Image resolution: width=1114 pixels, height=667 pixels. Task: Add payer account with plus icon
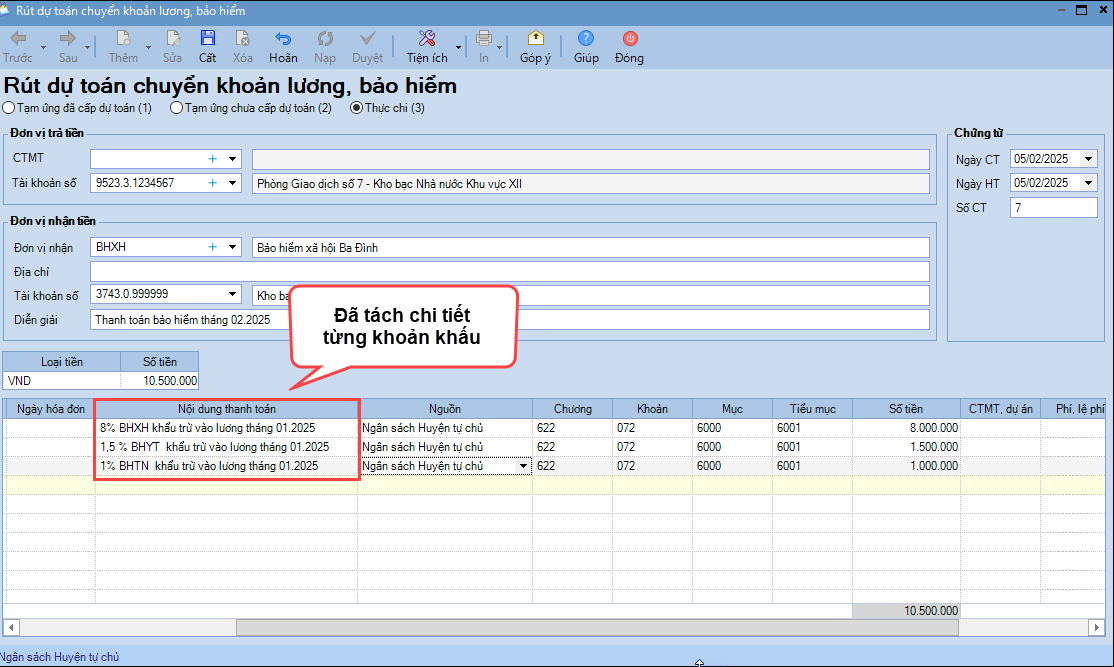(x=212, y=183)
